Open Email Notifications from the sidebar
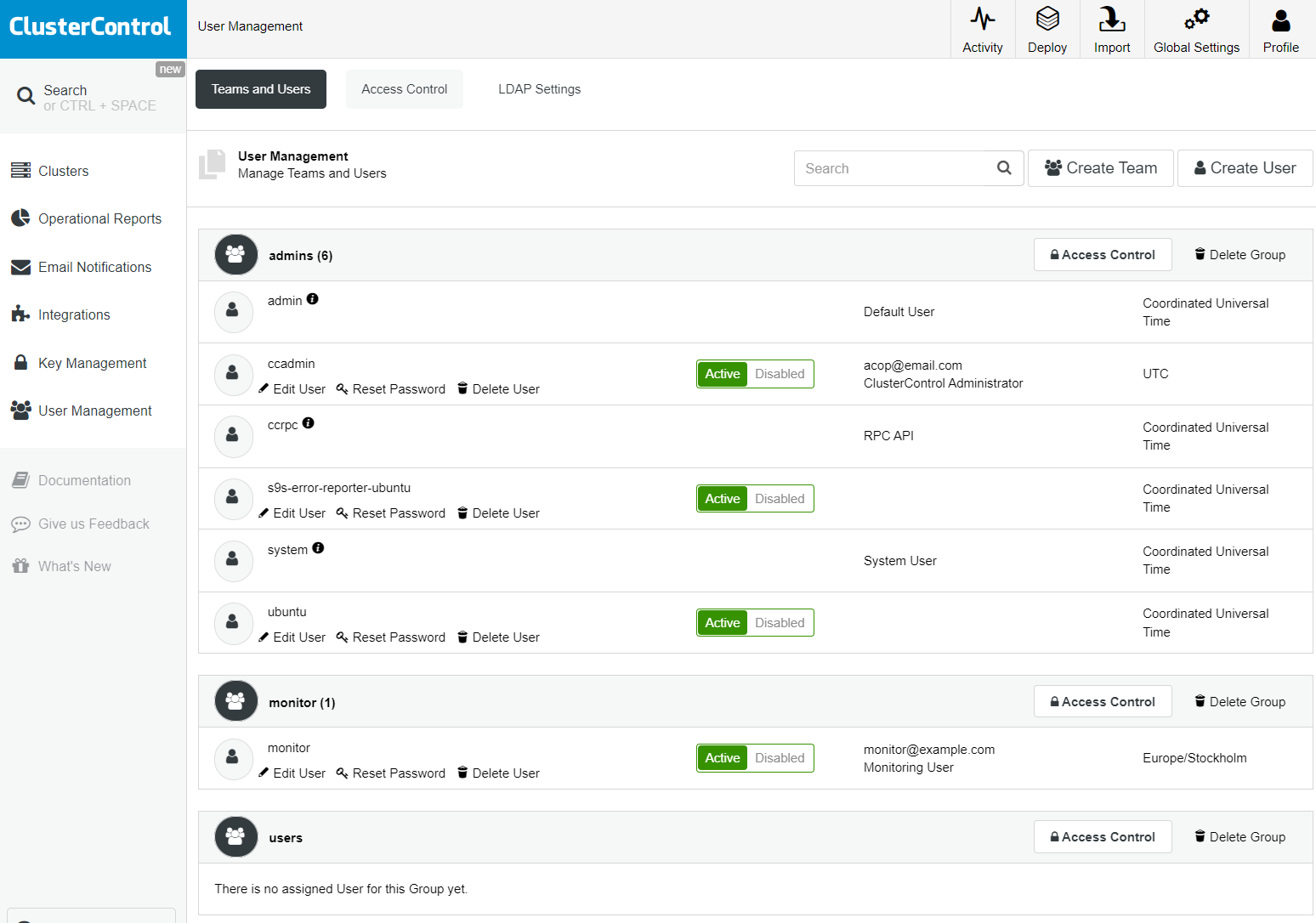The height and width of the screenshot is (923, 1316). point(94,267)
